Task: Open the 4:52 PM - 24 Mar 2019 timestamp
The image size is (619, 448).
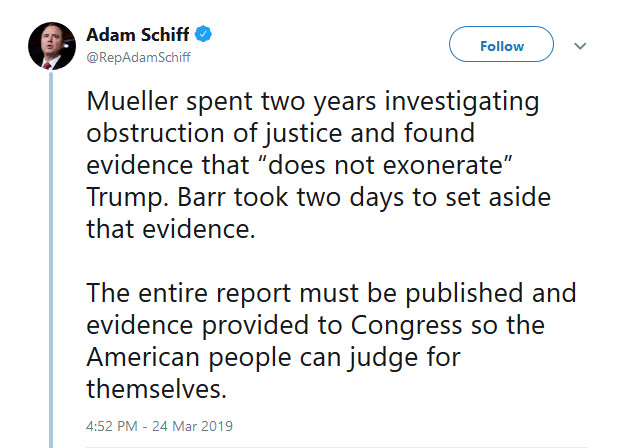Action: (159, 426)
